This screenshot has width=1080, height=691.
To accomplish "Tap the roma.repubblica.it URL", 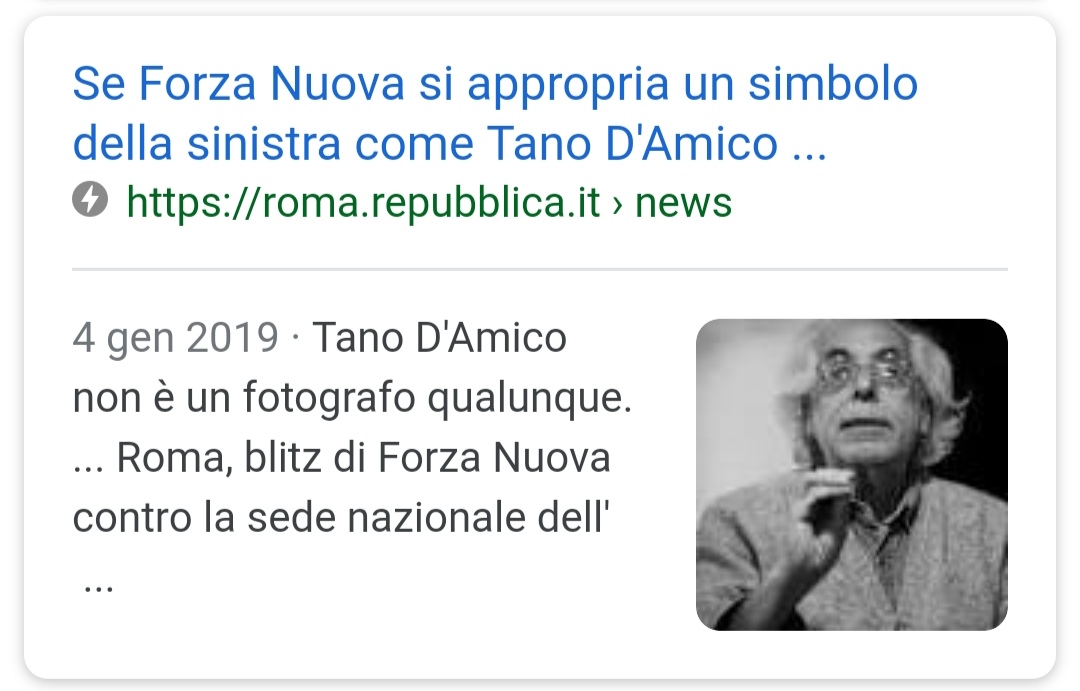I will (x=363, y=203).
